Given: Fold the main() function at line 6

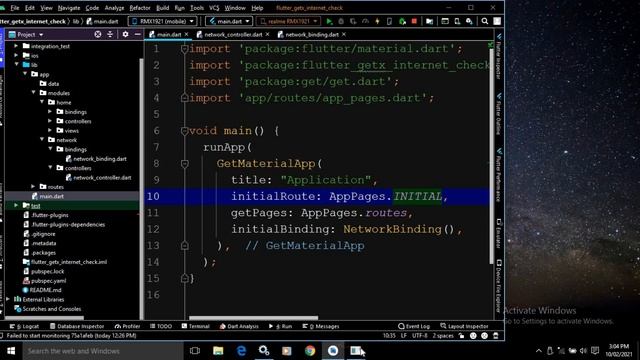Looking at the screenshot, I should [184, 131].
